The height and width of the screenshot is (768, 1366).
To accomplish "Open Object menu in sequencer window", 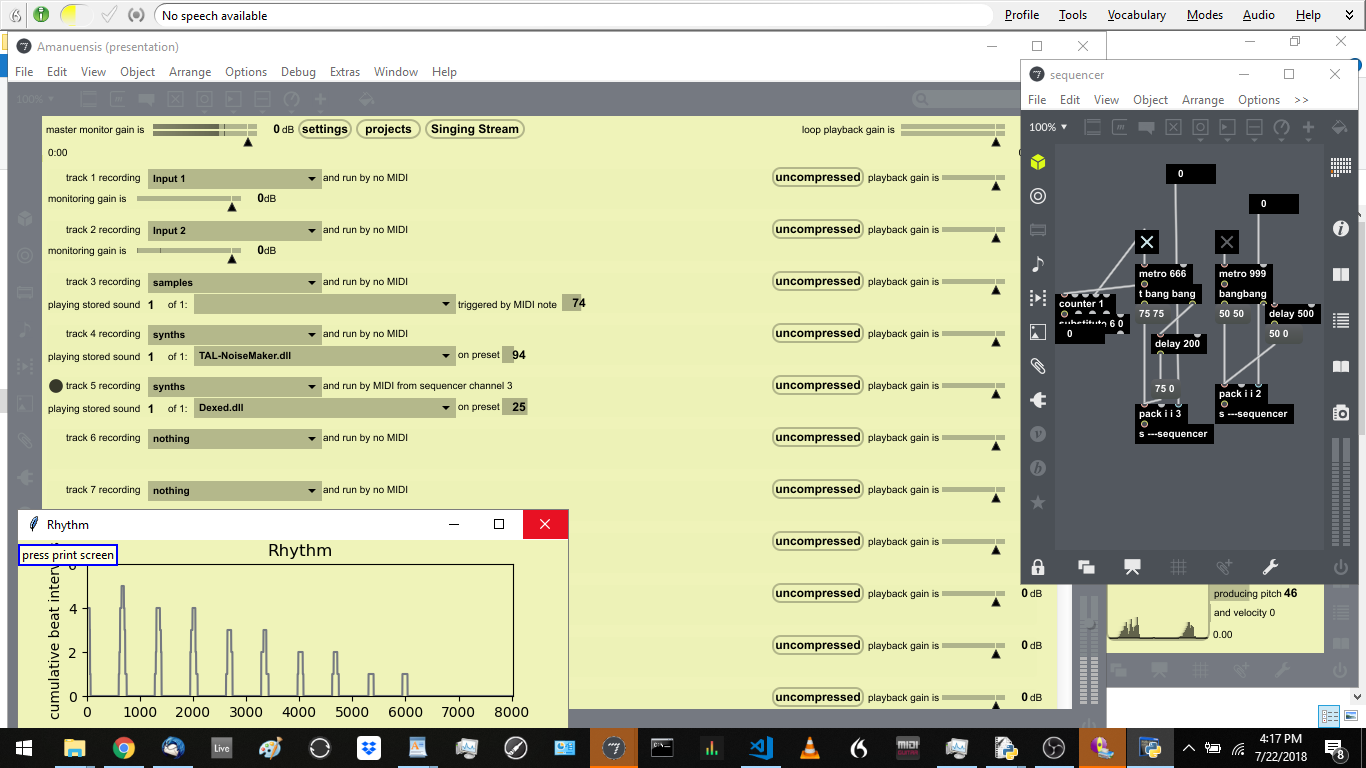I will tap(1150, 100).
